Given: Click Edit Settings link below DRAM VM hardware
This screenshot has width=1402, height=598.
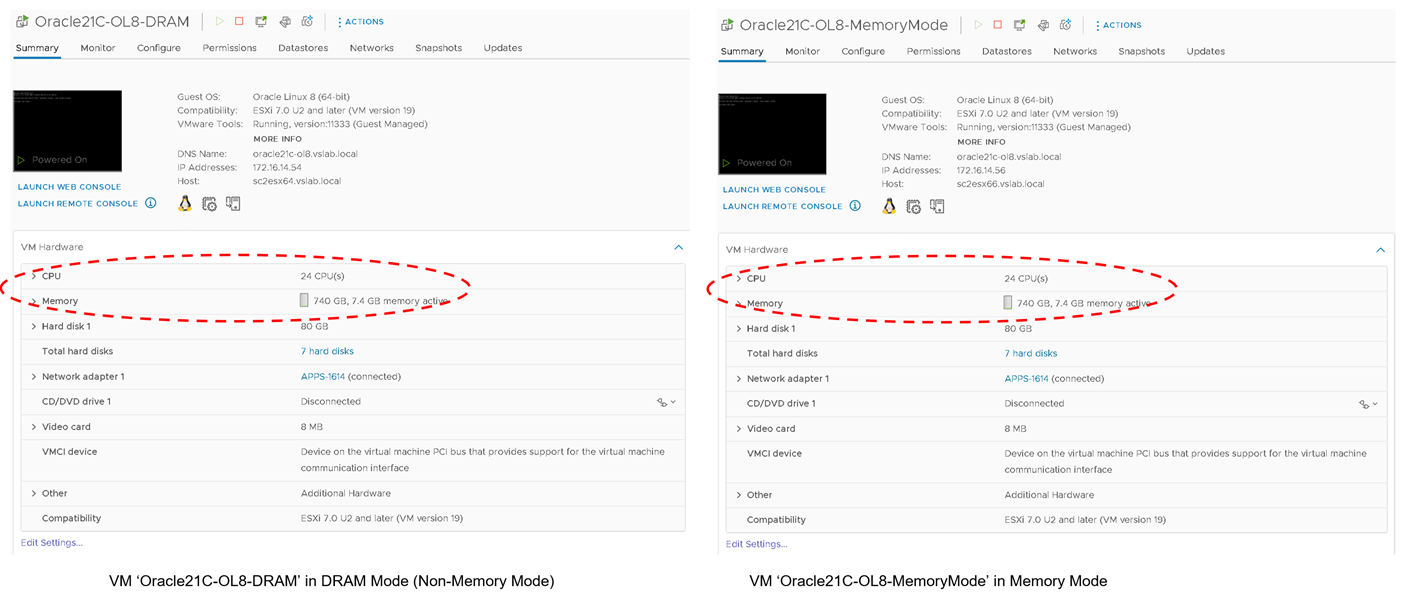Looking at the screenshot, I should (x=52, y=543).
